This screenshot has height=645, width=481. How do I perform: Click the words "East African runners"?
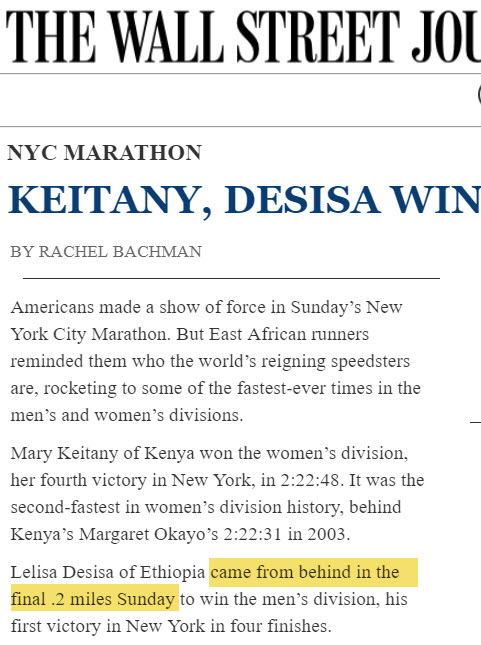click(x=289, y=334)
